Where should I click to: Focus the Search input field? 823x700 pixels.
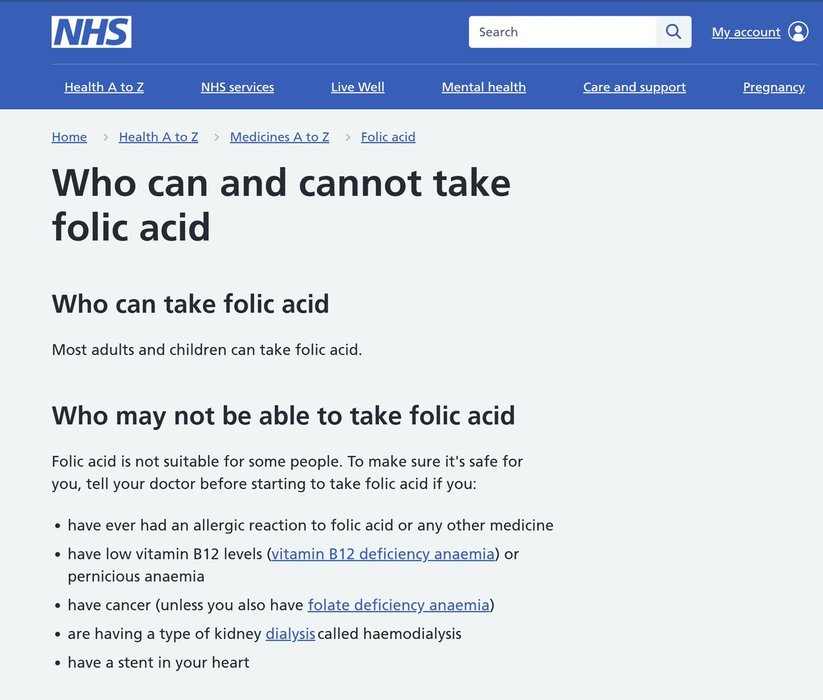tap(563, 32)
